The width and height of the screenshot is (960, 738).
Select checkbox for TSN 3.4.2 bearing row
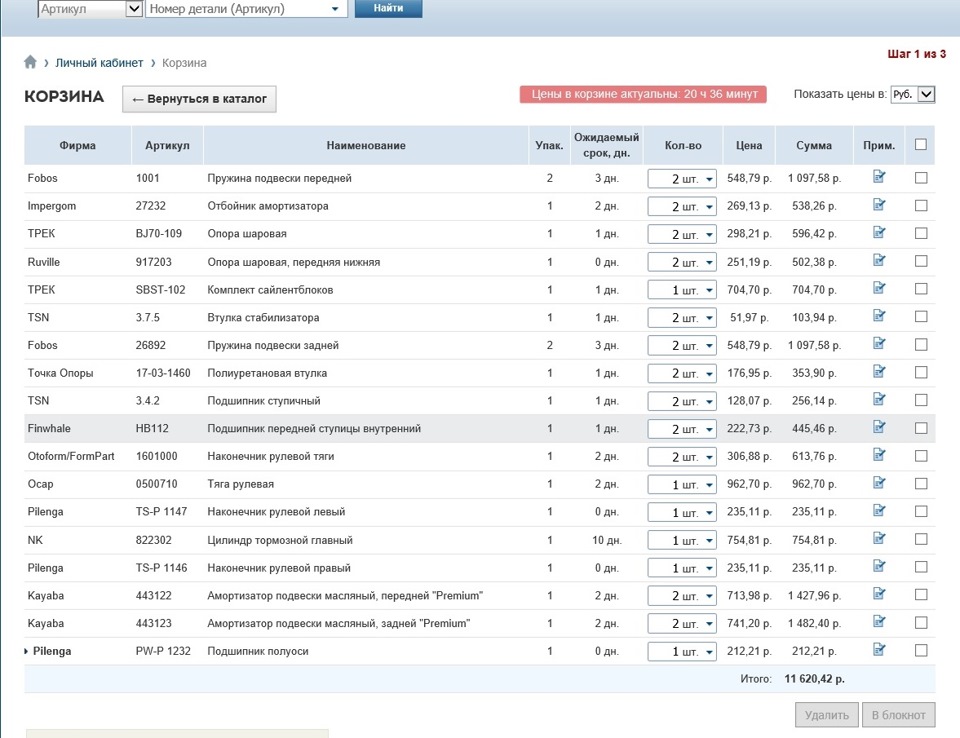point(921,400)
